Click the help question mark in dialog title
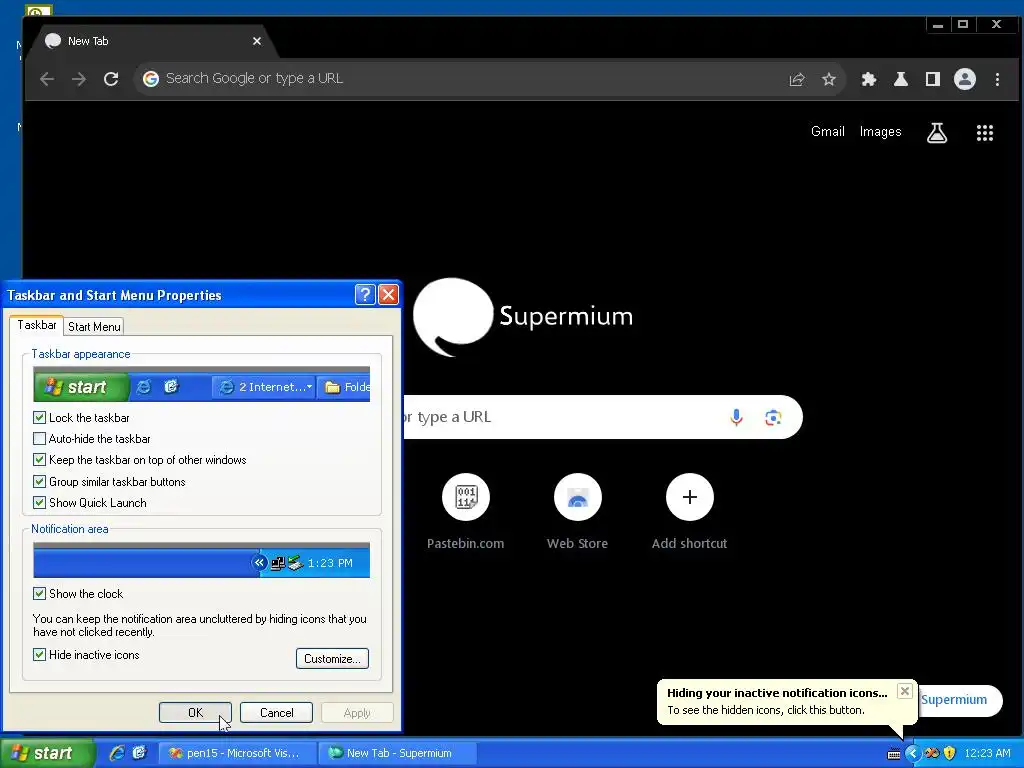 point(365,295)
